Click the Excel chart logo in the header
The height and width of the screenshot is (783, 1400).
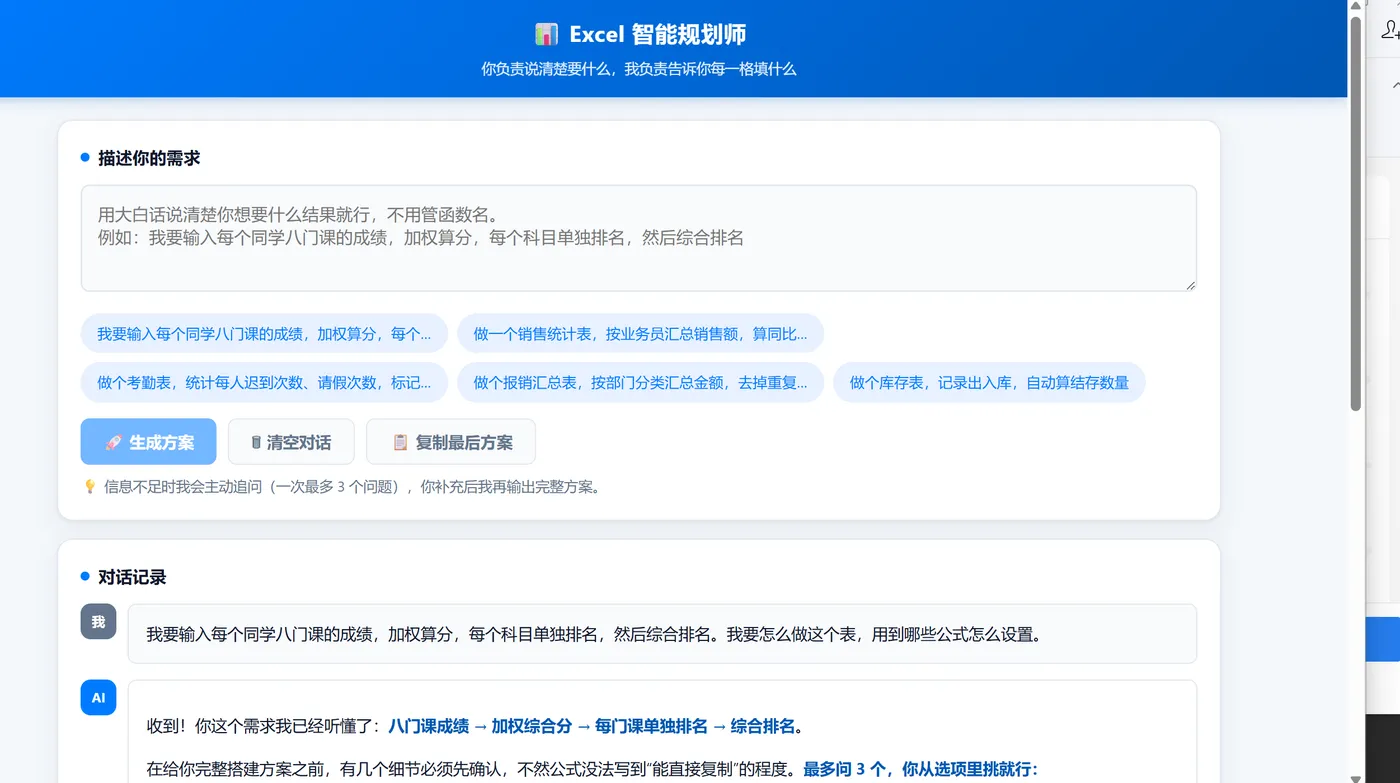(546, 35)
